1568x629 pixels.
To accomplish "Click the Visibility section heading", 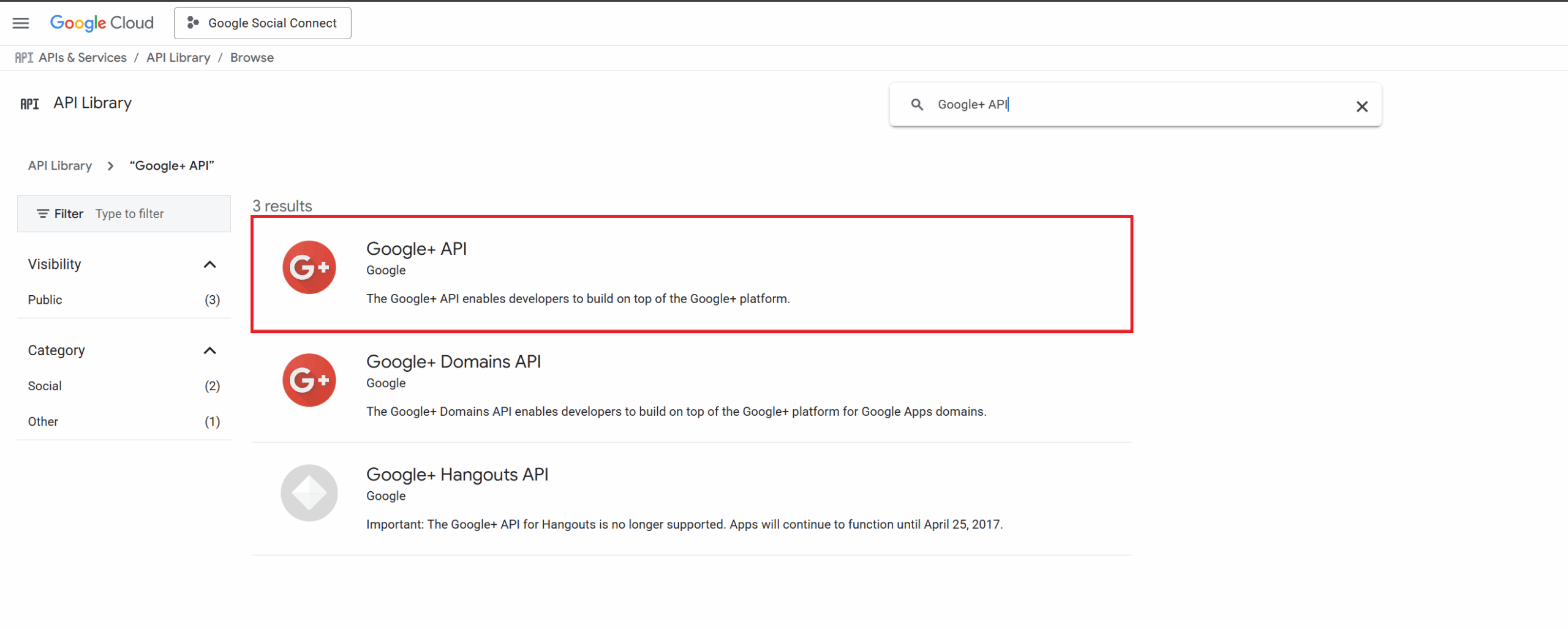I will click(55, 265).
